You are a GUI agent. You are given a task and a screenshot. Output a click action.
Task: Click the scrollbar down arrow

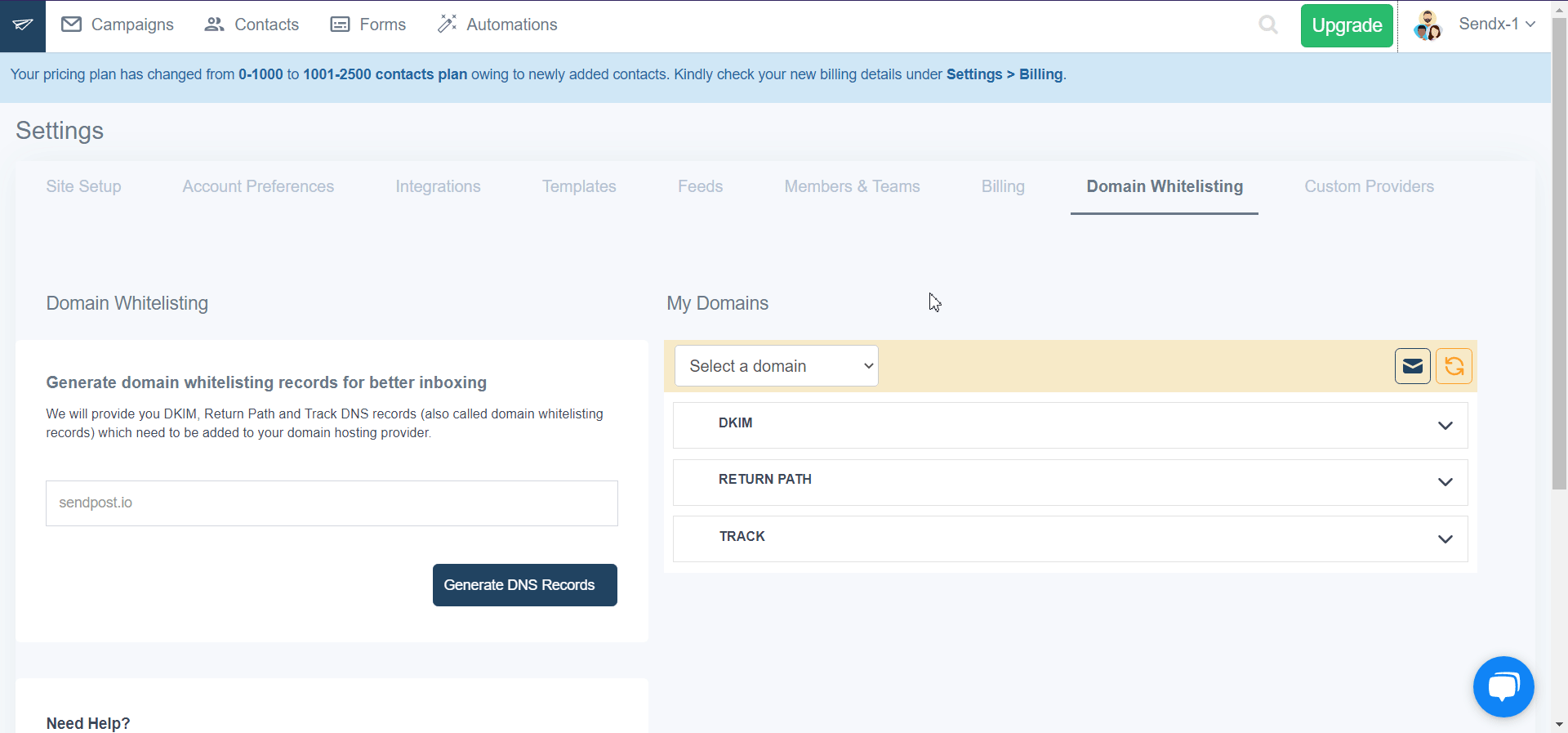(1559, 724)
